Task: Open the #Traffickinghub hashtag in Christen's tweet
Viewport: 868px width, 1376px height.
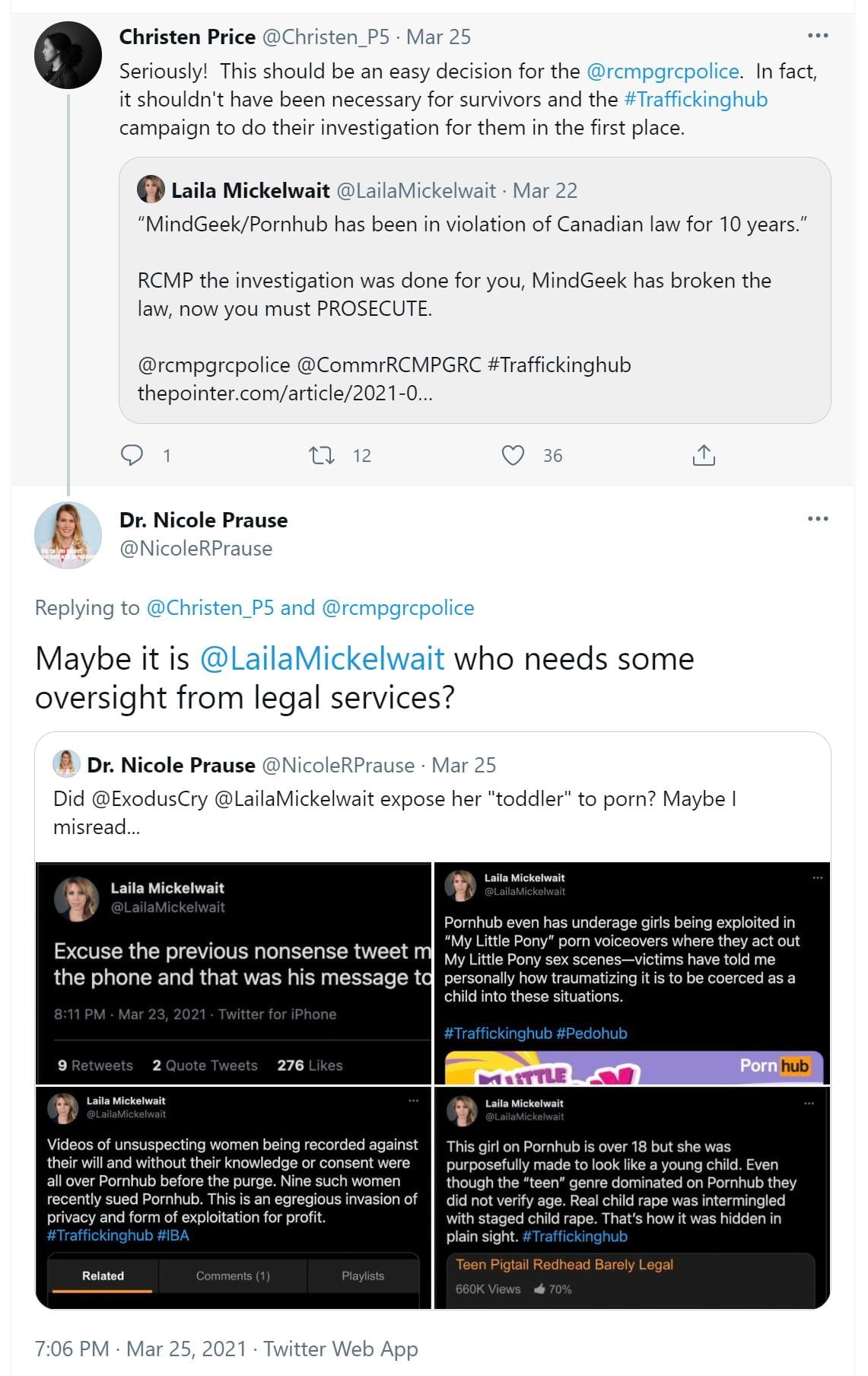Action: (695, 100)
